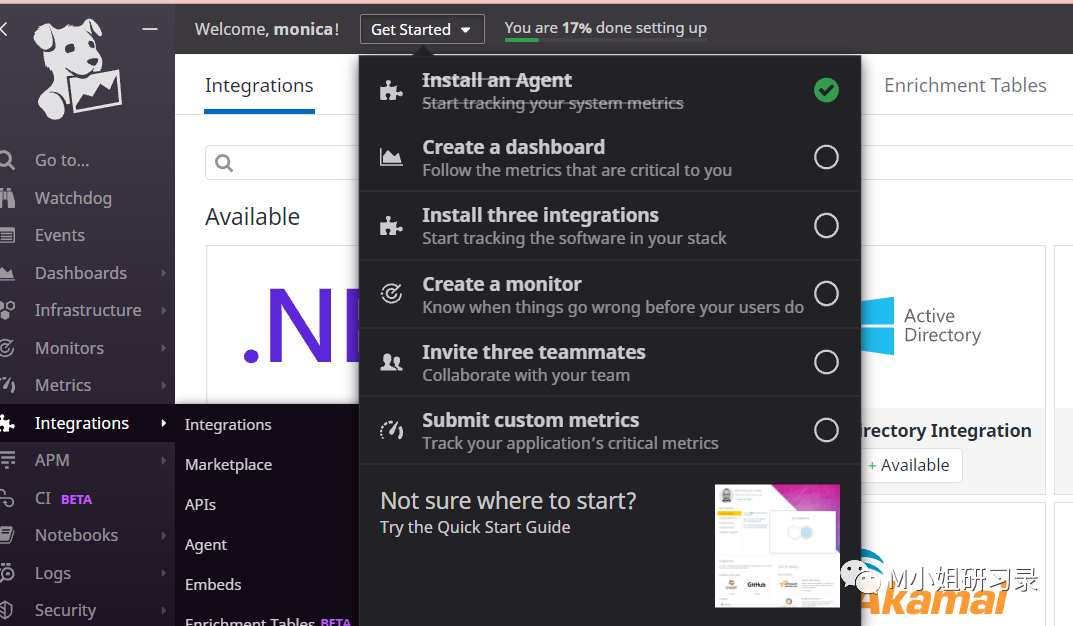Click the Submit custom metrics title
This screenshot has height=626, width=1073.
530,419
